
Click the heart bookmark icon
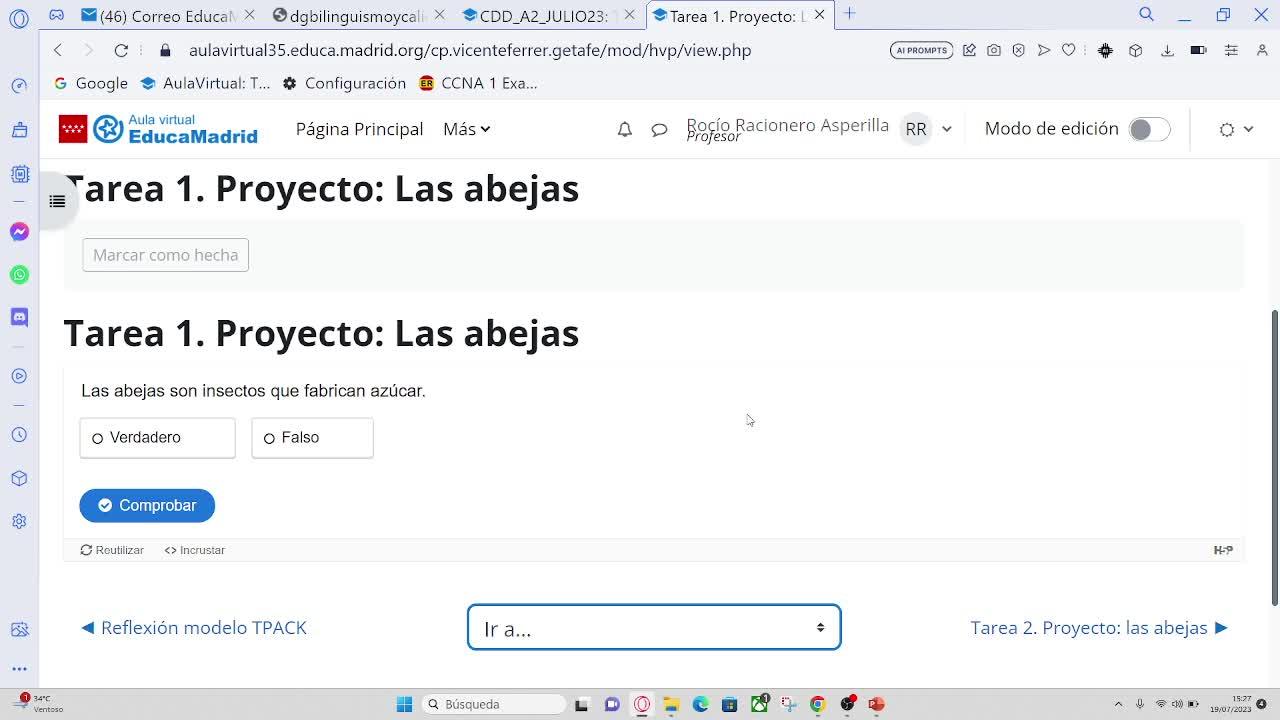1069,50
